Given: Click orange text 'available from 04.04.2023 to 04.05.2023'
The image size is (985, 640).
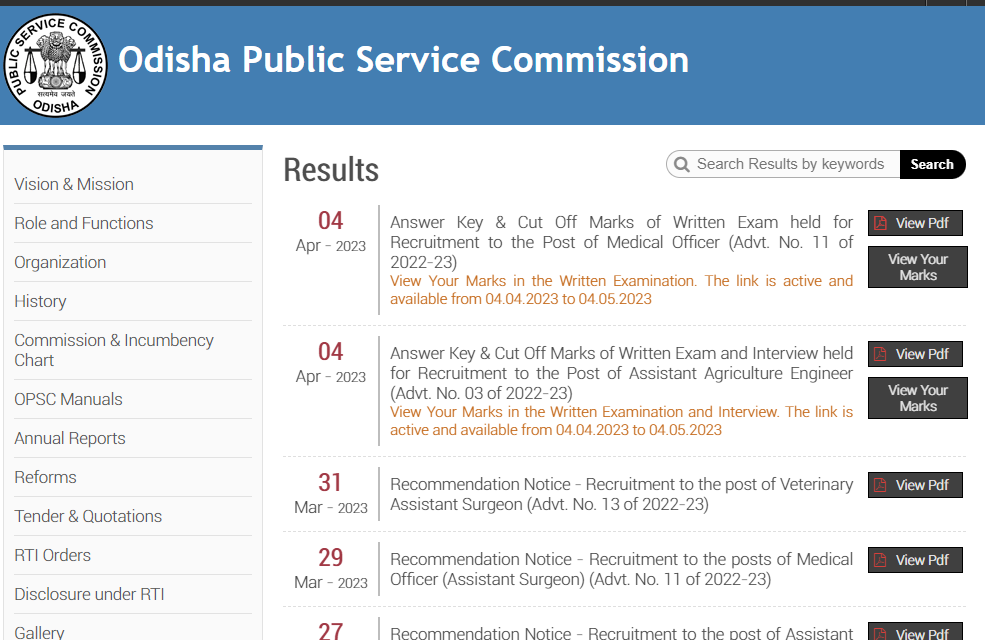Looking at the screenshot, I should coord(521,299).
